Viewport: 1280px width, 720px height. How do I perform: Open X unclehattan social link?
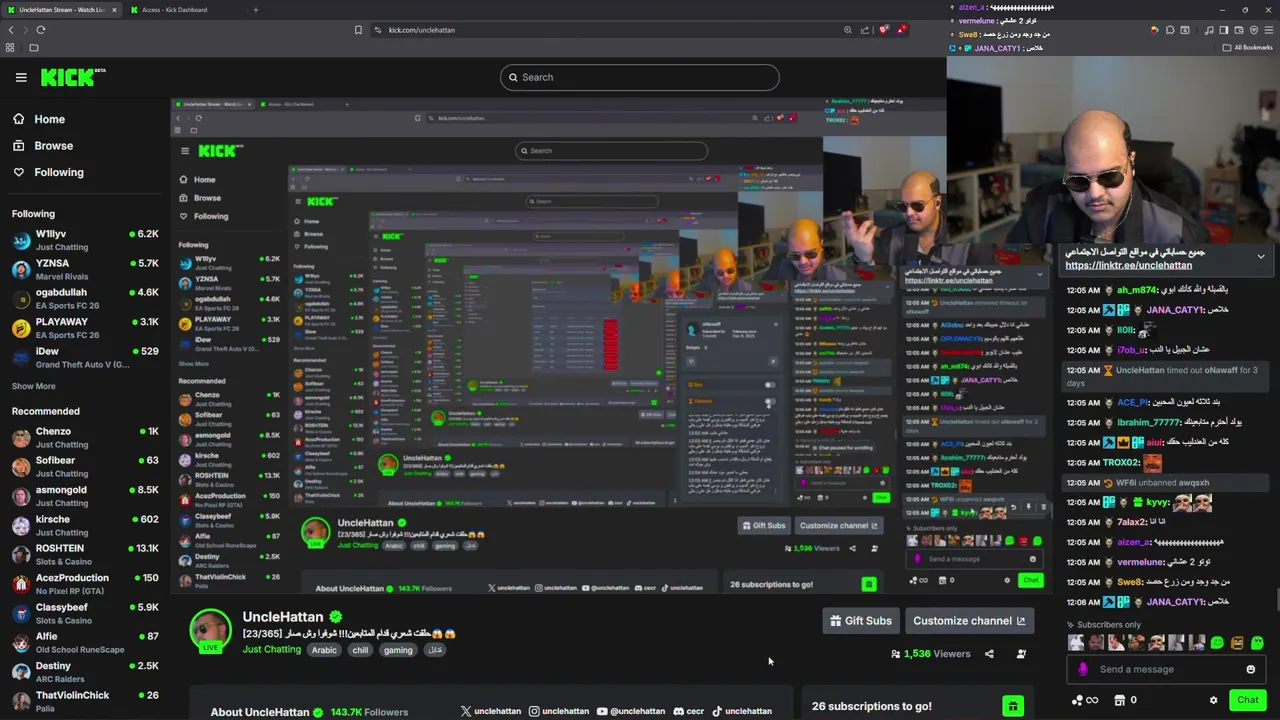tap(490, 711)
